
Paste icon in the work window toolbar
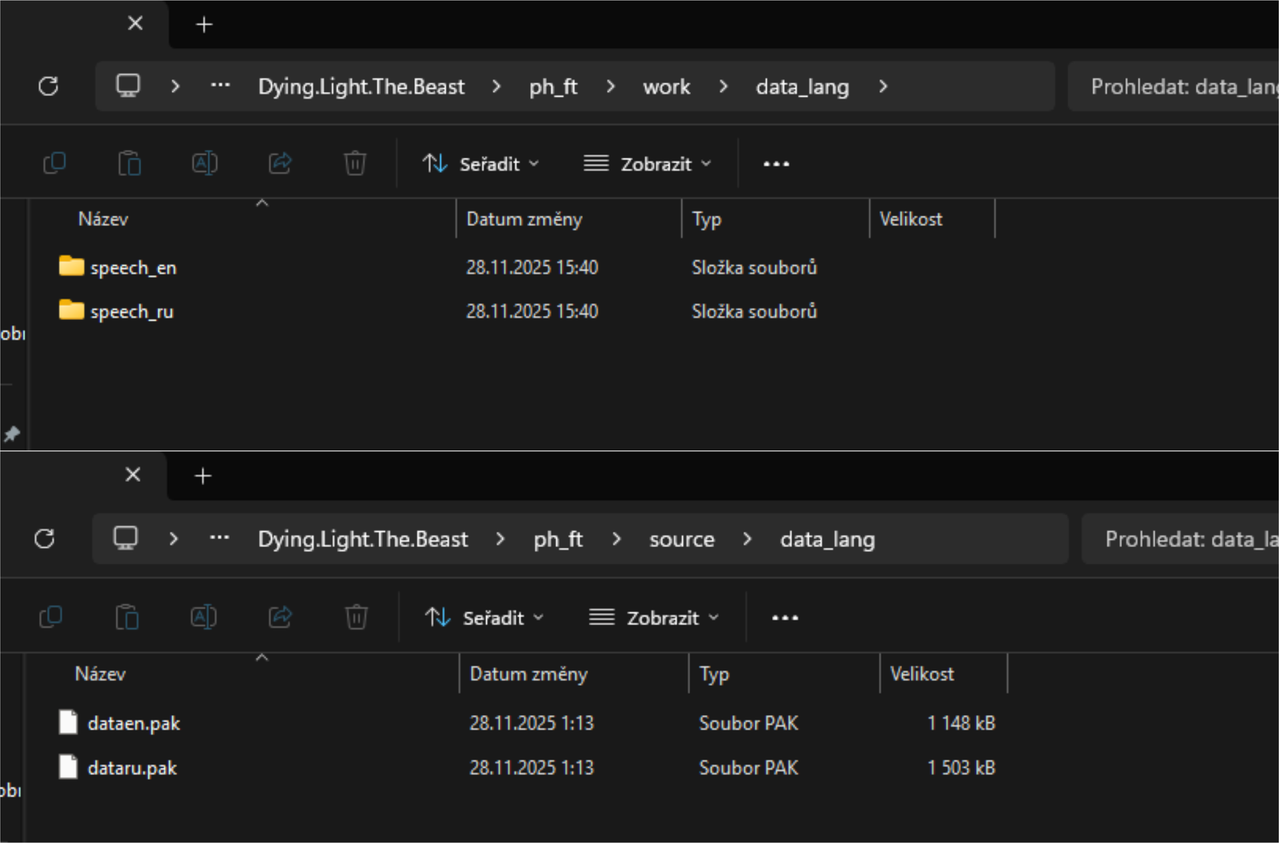click(x=129, y=163)
